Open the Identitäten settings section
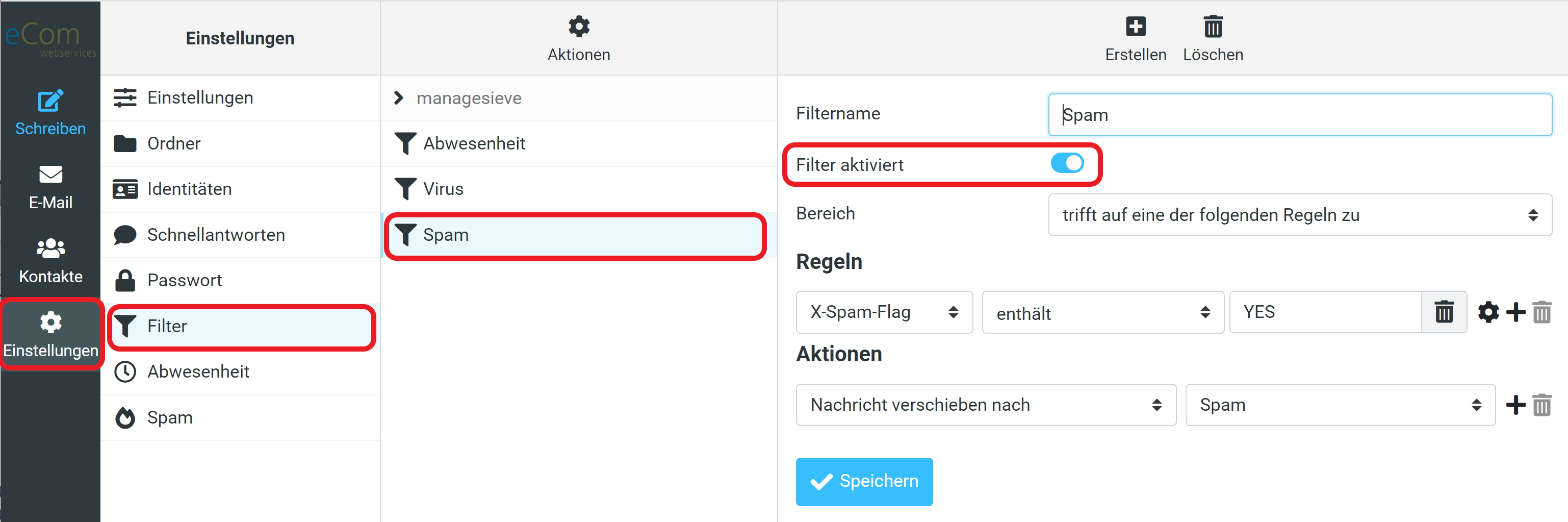This screenshot has width=1568, height=522. (189, 189)
